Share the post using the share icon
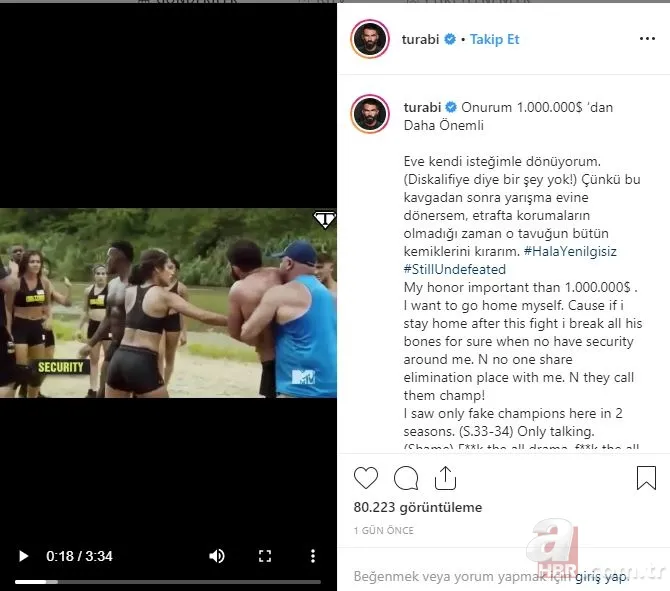 point(445,478)
